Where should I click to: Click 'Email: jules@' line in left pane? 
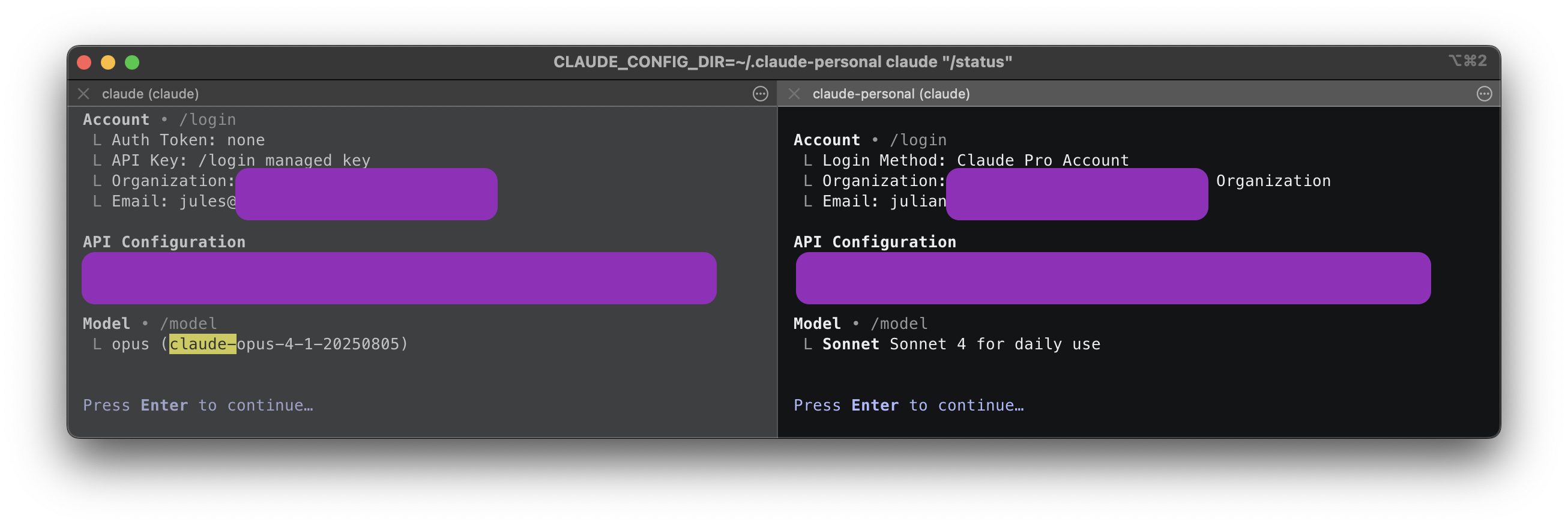pyautogui.click(x=173, y=202)
